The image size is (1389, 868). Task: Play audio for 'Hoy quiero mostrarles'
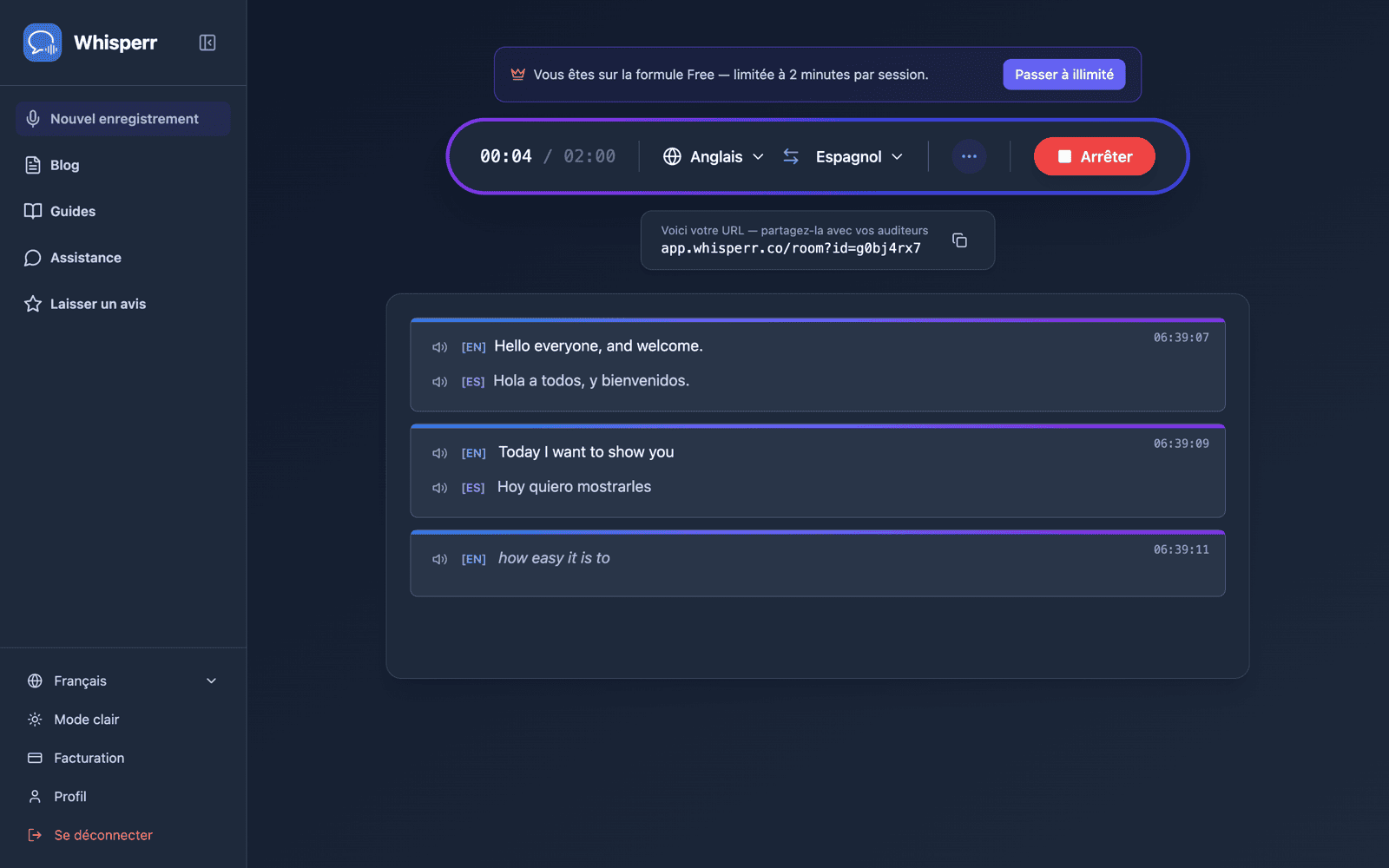(440, 488)
